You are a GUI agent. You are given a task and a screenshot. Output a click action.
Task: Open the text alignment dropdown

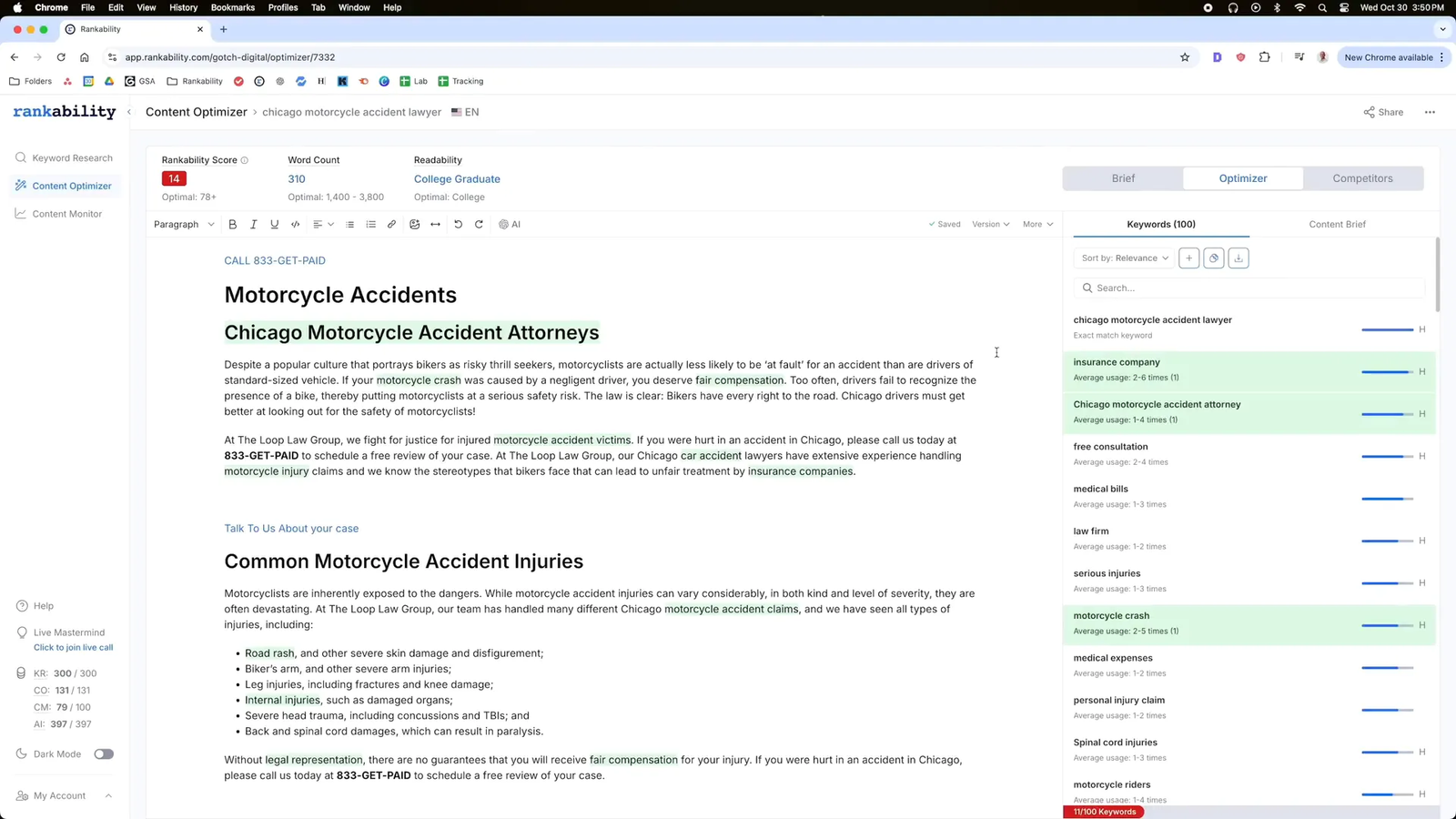(323, 224)
